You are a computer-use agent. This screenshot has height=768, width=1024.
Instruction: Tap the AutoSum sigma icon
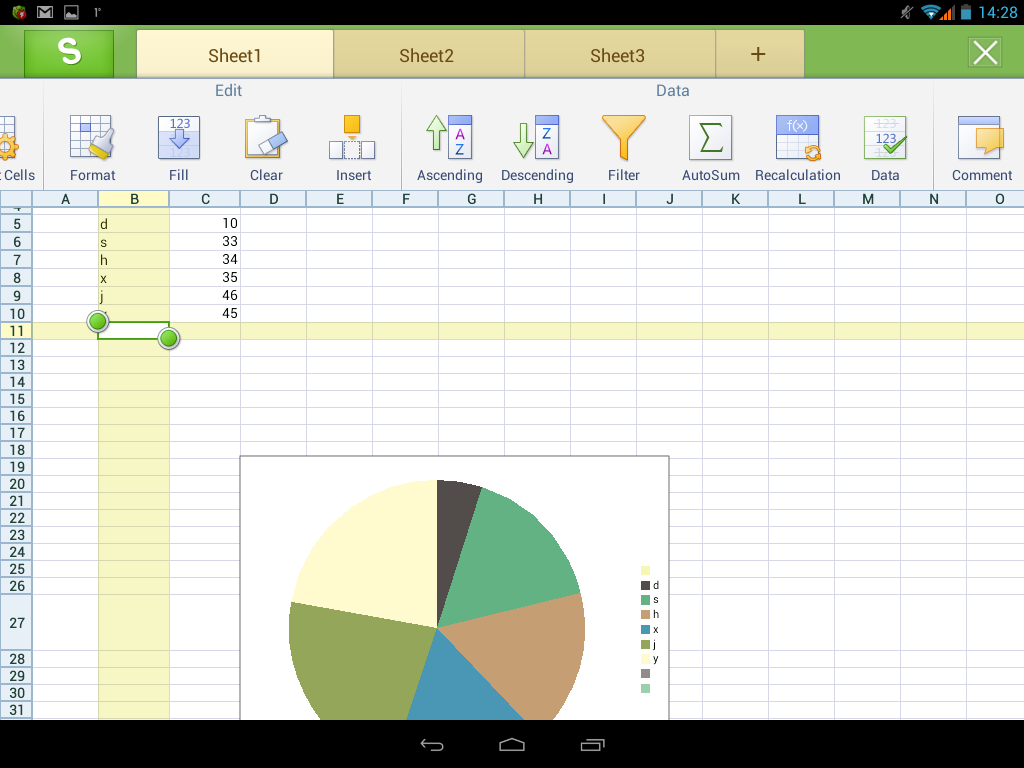tap(710, 139)
